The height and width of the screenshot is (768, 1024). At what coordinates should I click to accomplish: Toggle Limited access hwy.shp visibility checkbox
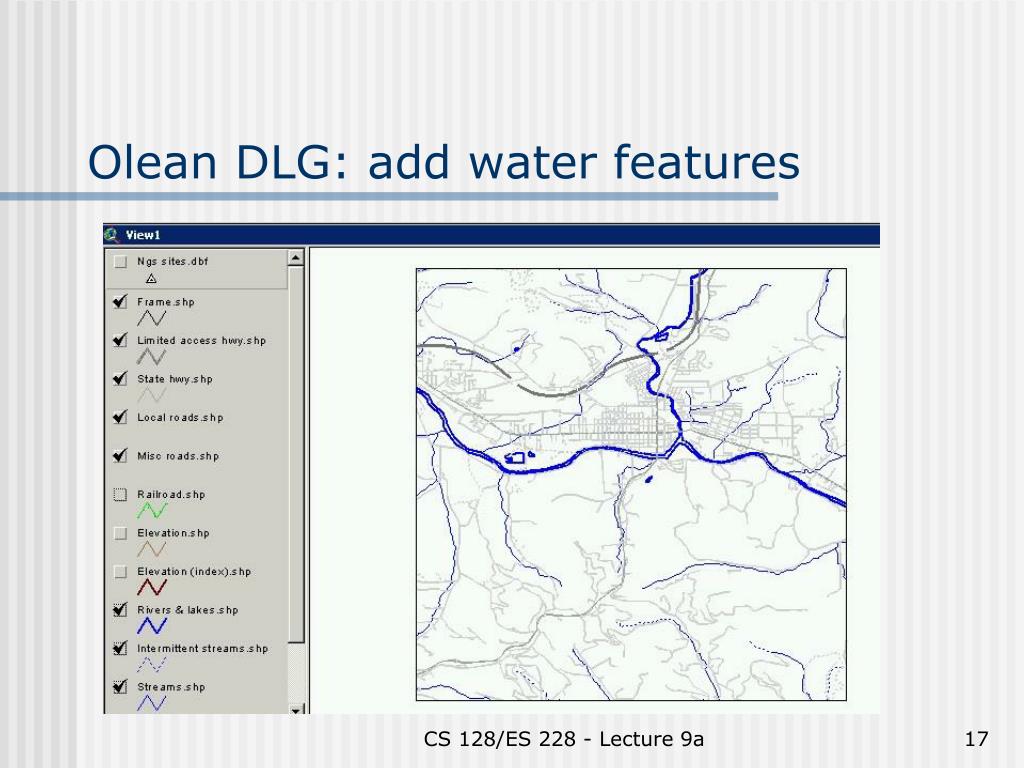120,340
